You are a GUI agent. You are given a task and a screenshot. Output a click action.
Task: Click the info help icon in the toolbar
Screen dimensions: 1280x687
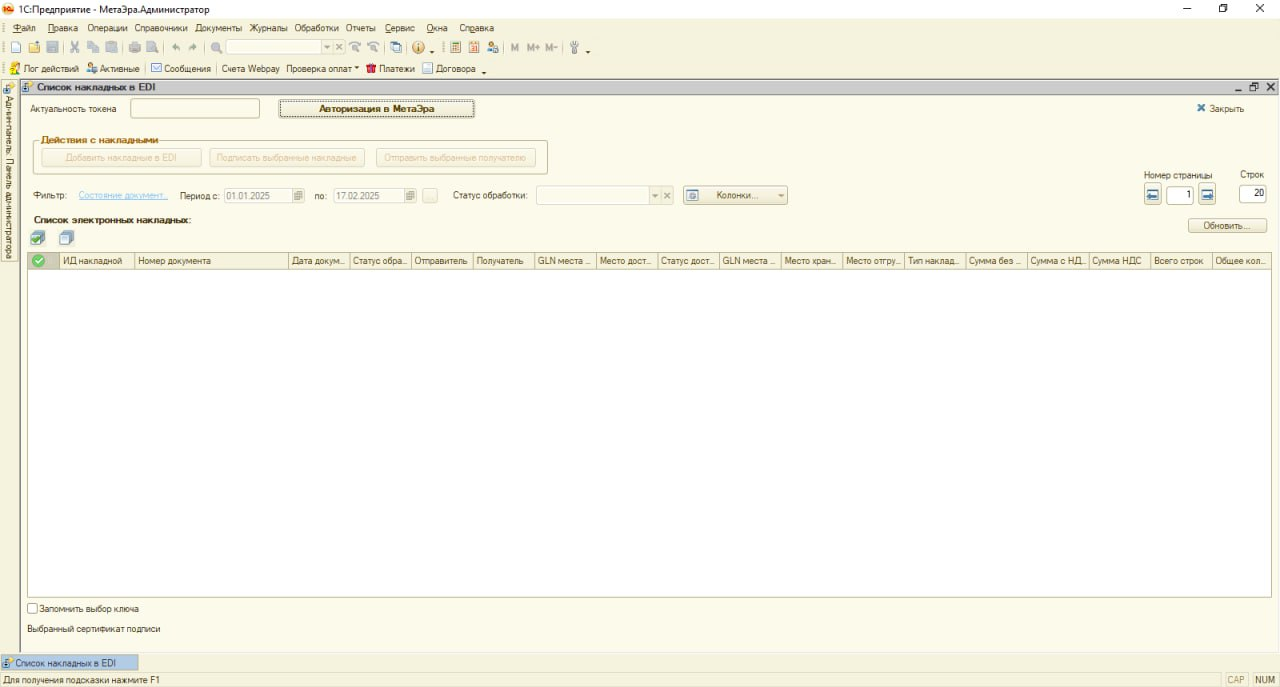pyautogui.click(x=418, y=47)
